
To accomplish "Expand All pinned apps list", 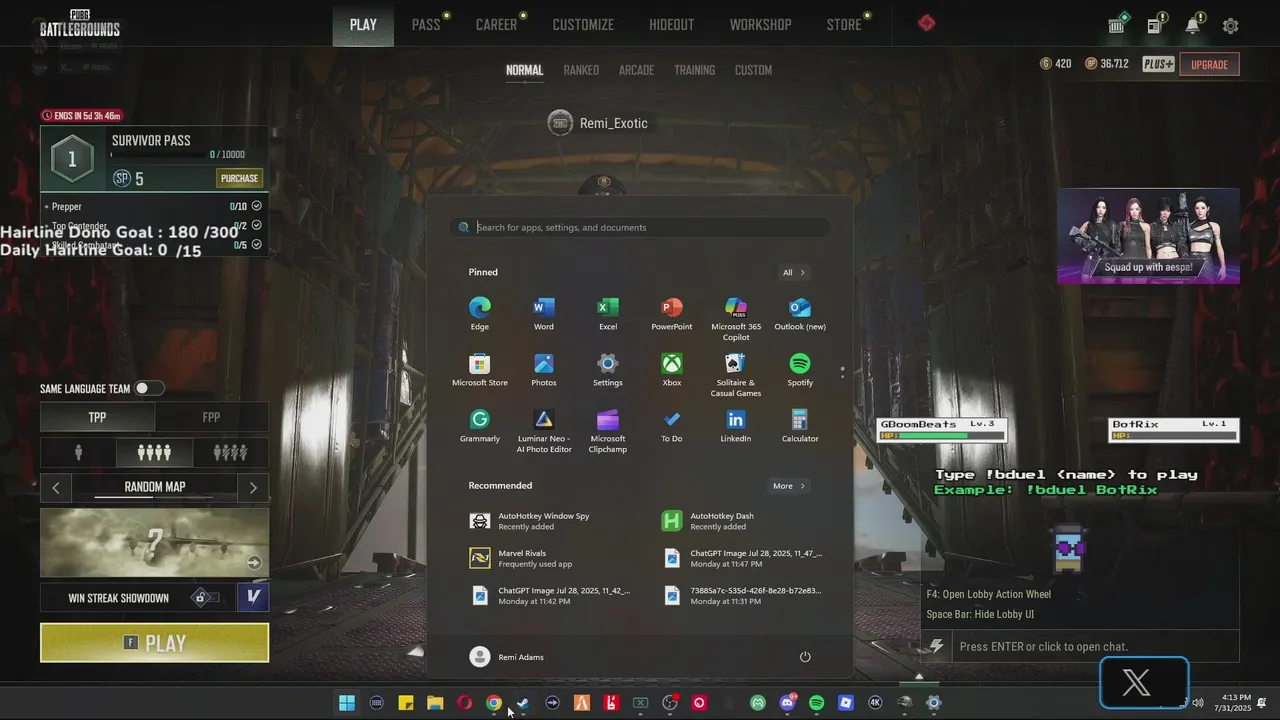I will click(794, 272).
